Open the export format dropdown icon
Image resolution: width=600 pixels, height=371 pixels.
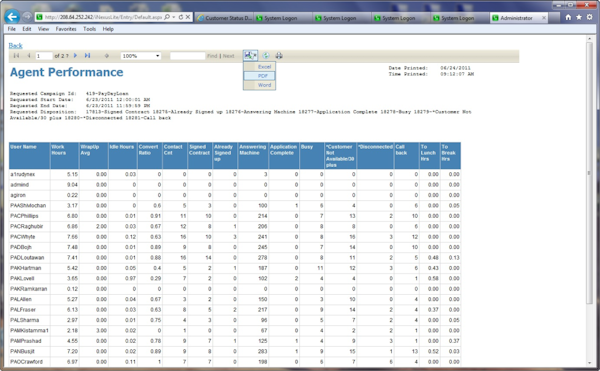(250, 56)
